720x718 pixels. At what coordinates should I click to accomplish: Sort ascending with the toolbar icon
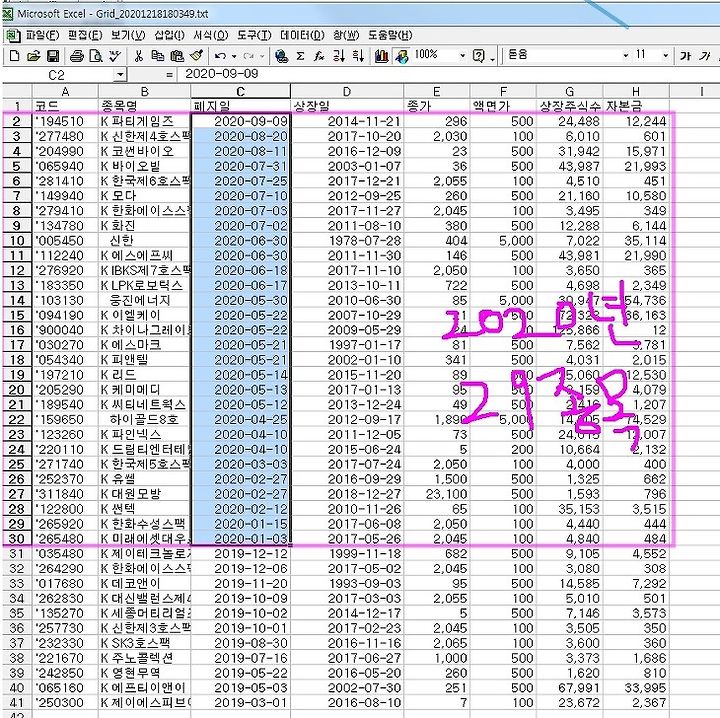pyautogui.click(x=339, y=56)
